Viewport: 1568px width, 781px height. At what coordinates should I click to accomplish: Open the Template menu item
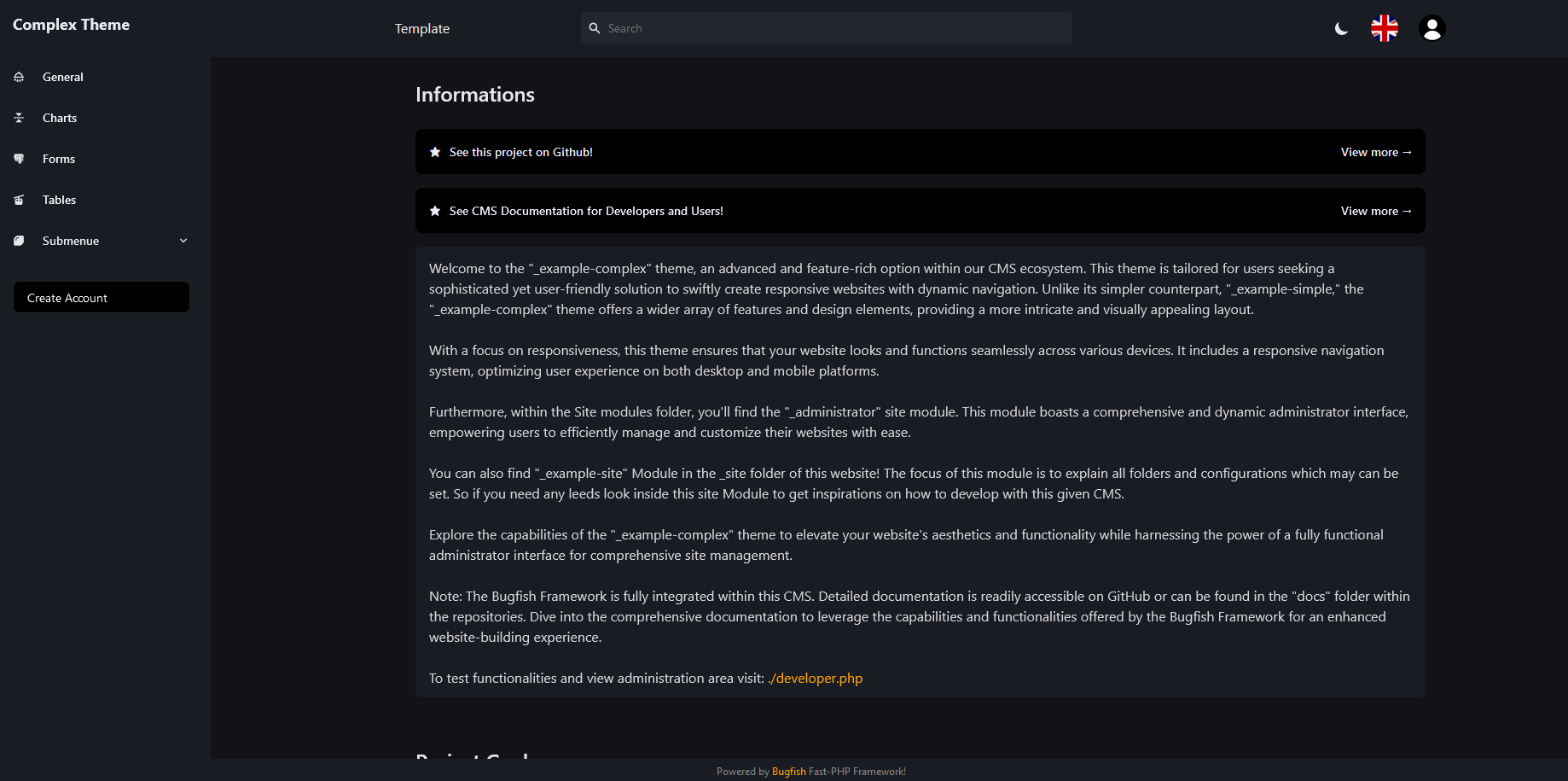pos(421,28)
